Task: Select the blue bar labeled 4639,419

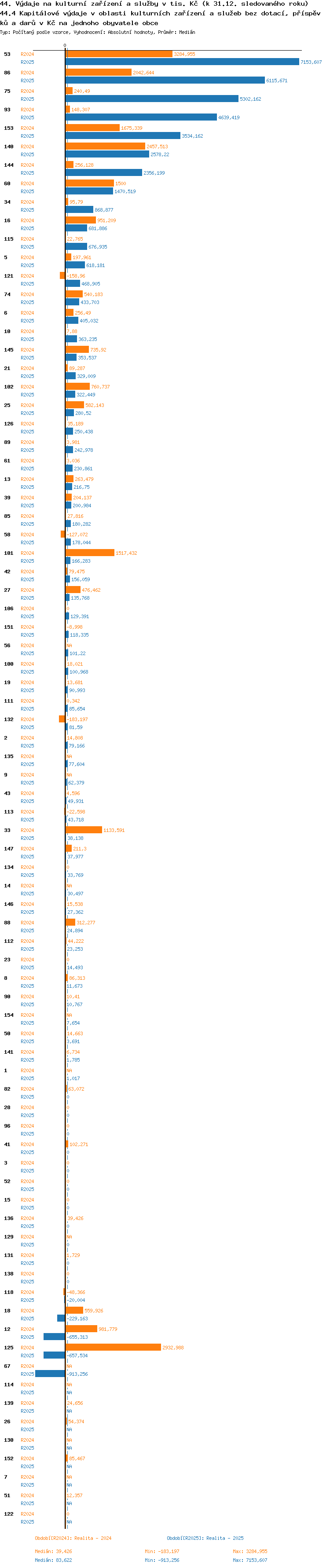Action: [x=141, y=117]
